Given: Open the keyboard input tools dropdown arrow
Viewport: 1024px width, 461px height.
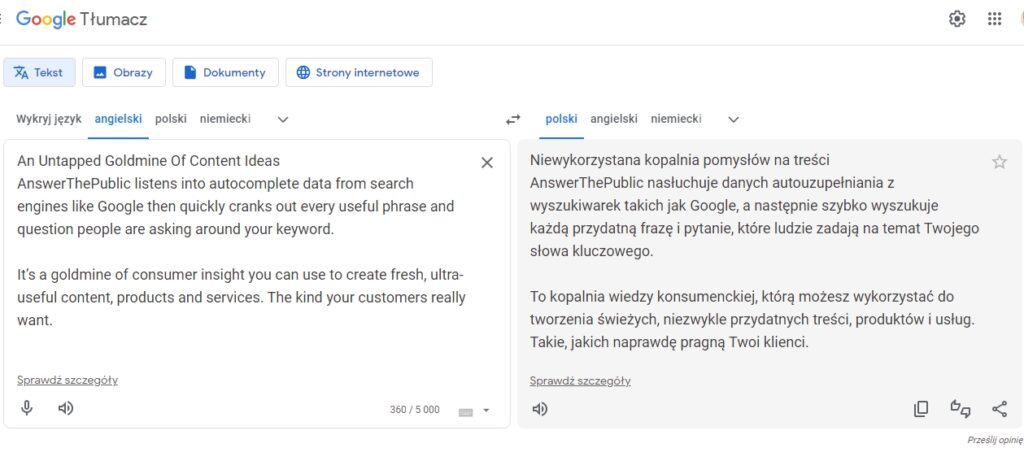Looking at the screenshot, I should (x=486, y=411).
